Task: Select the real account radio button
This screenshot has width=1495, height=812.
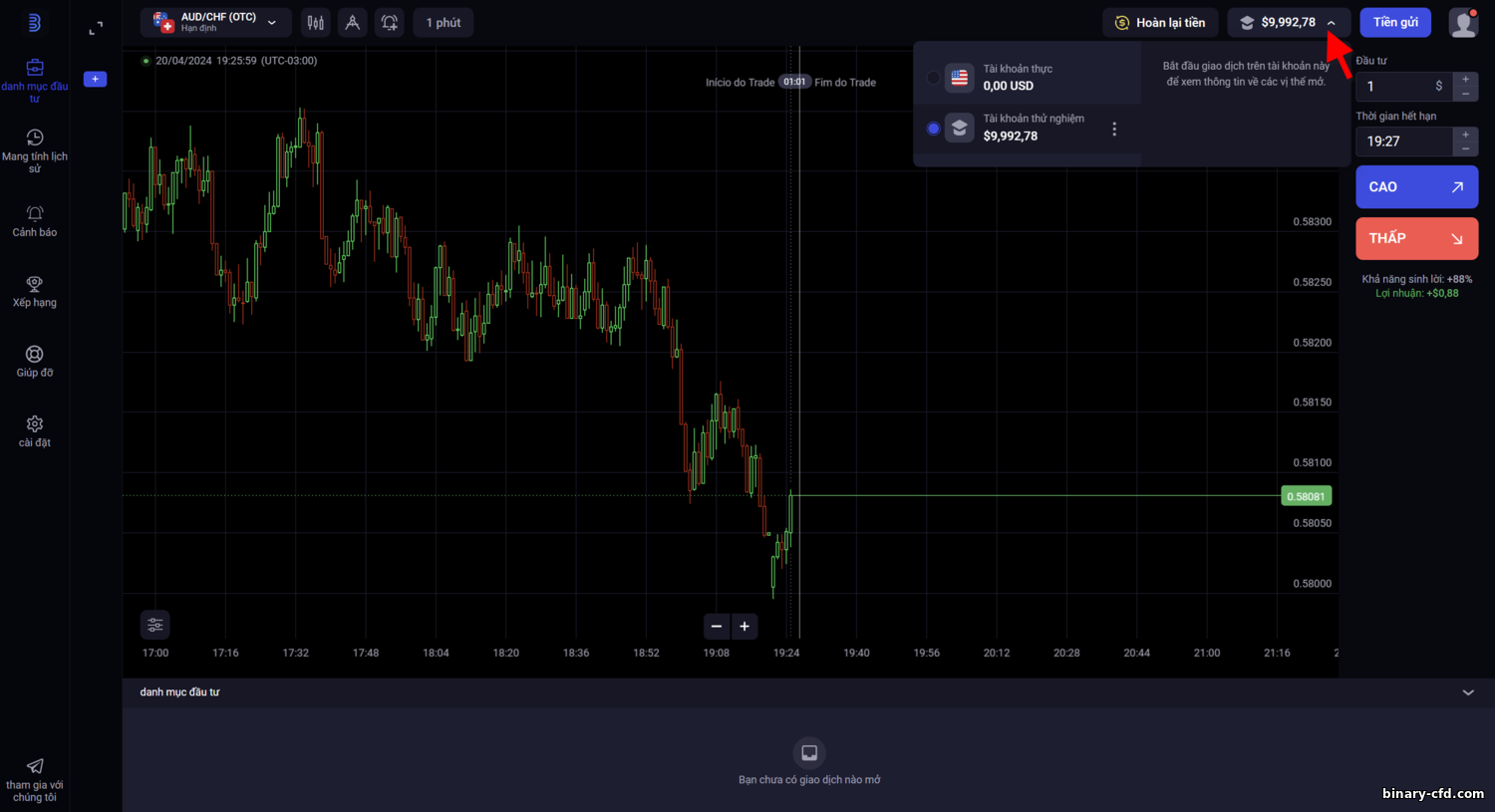Action: tap(933, 78)
